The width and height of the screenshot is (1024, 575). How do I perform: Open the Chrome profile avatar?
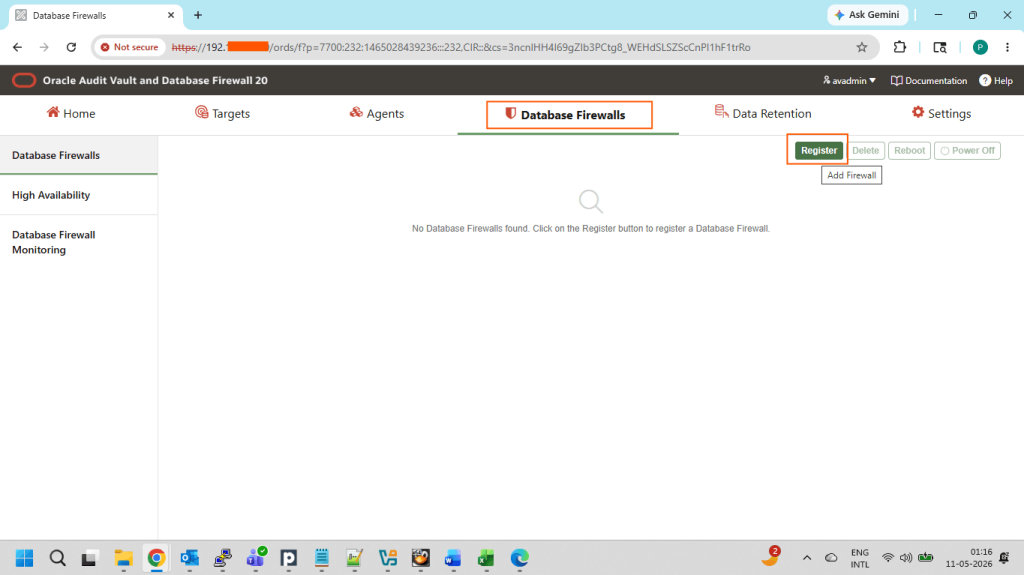[980, 47]
